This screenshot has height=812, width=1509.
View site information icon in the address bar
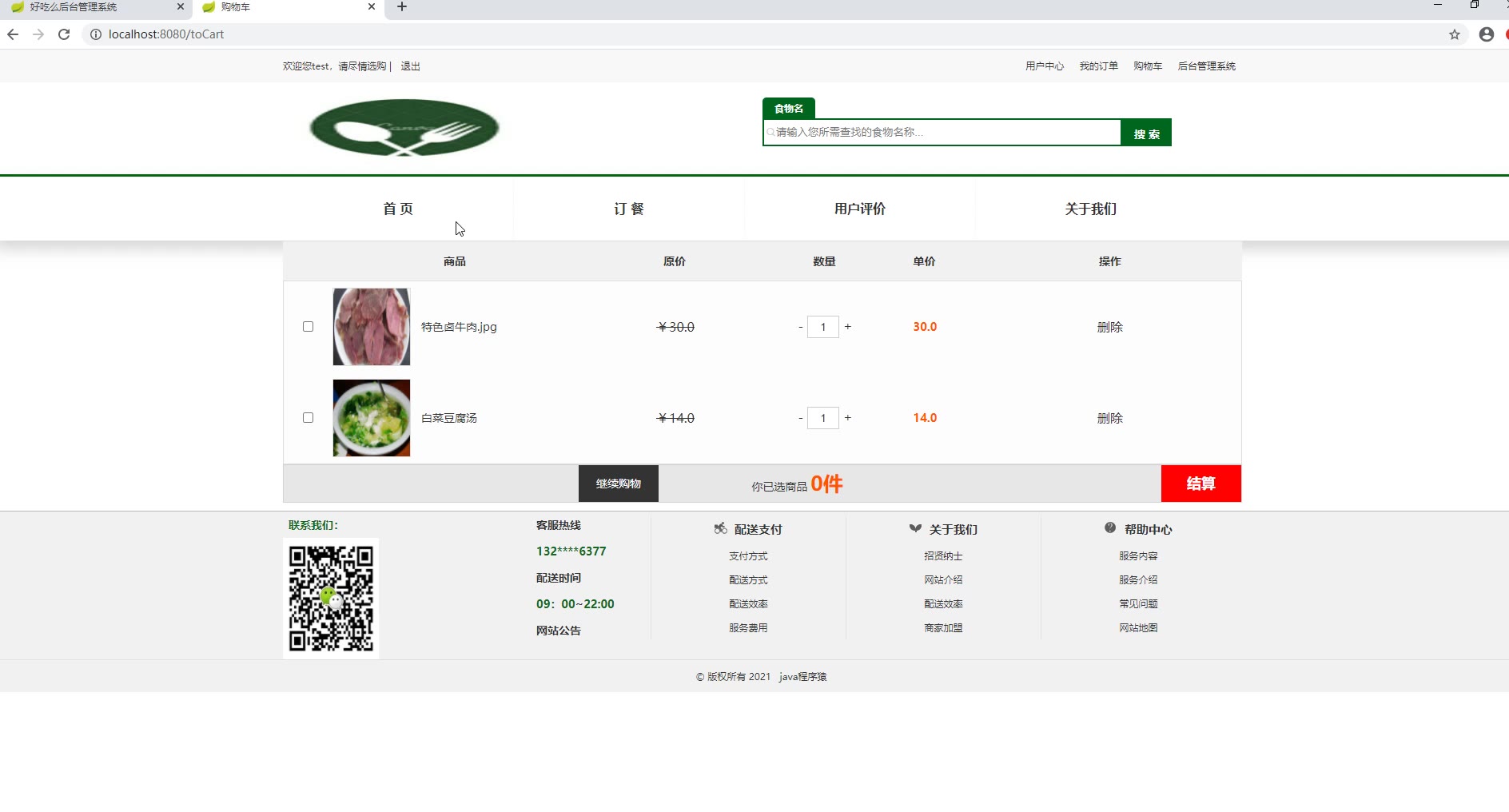[95, 34]
